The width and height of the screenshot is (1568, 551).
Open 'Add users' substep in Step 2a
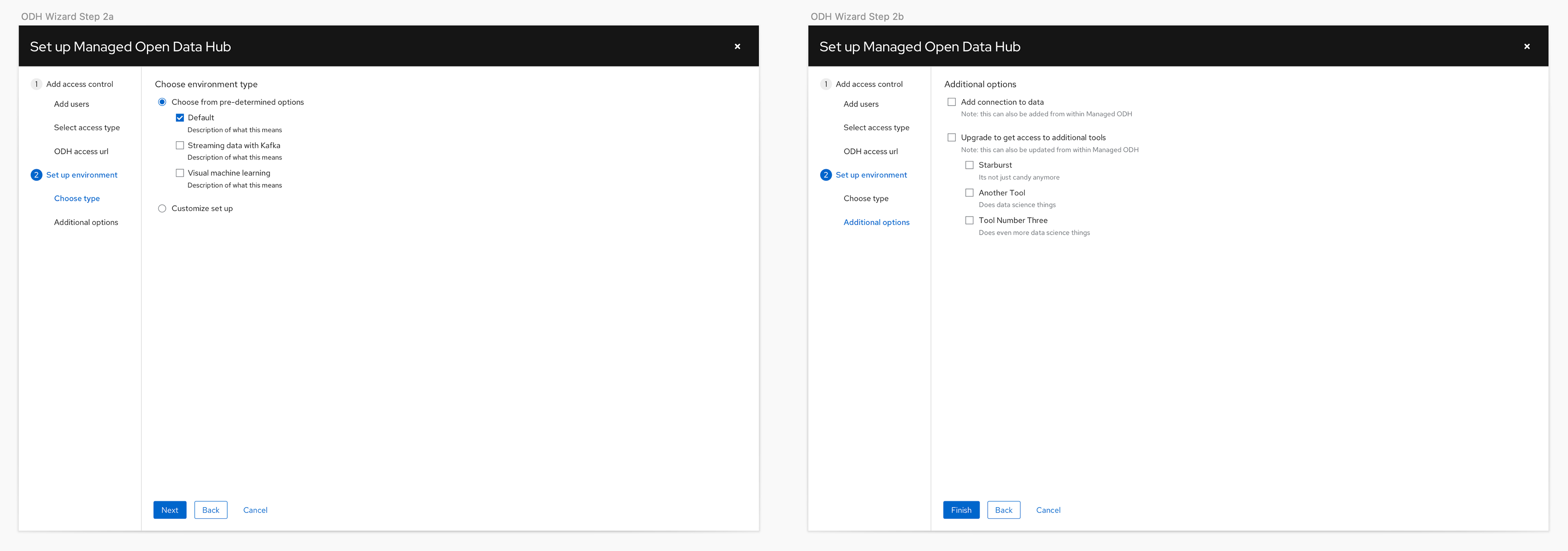coord(71,104)
